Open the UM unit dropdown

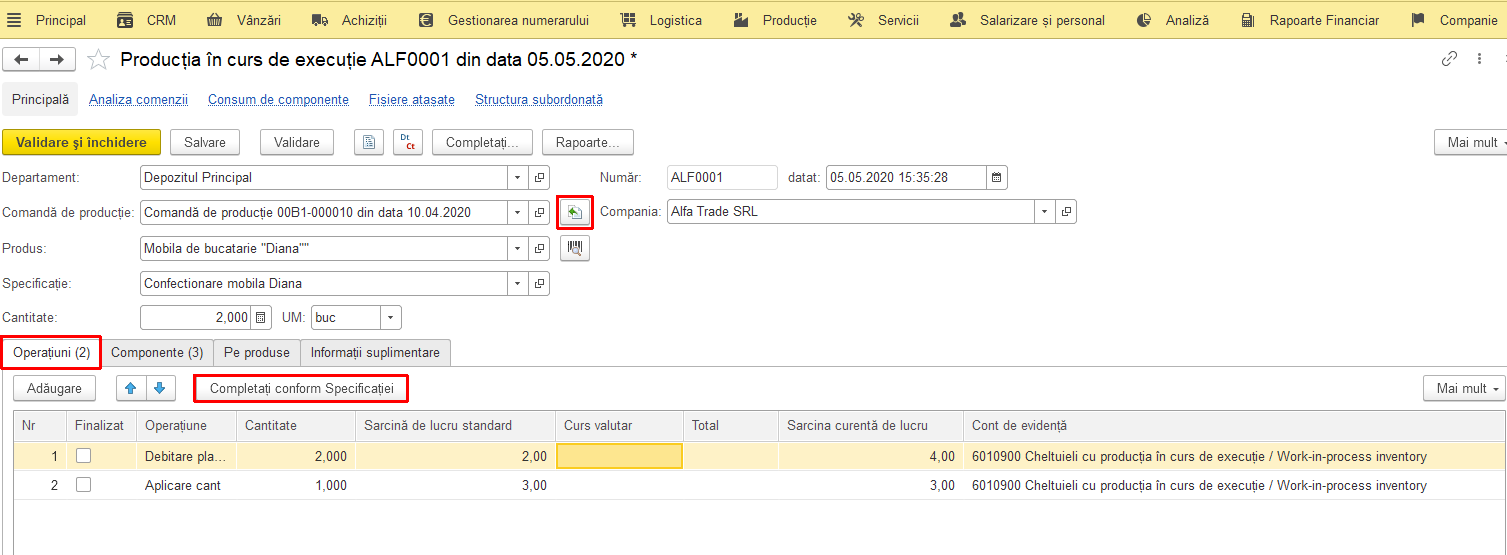tap(391, 318)
